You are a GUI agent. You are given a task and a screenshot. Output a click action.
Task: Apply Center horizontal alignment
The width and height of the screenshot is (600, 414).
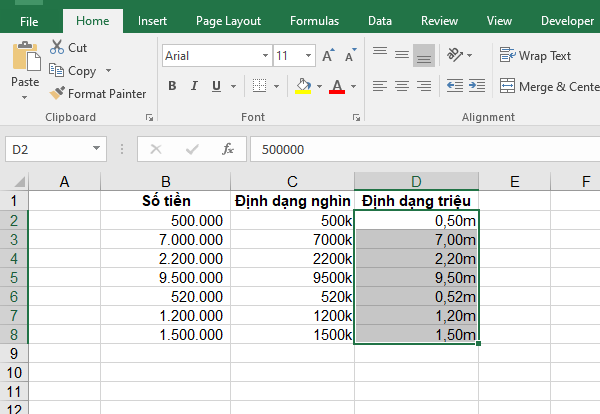[402, 86]
